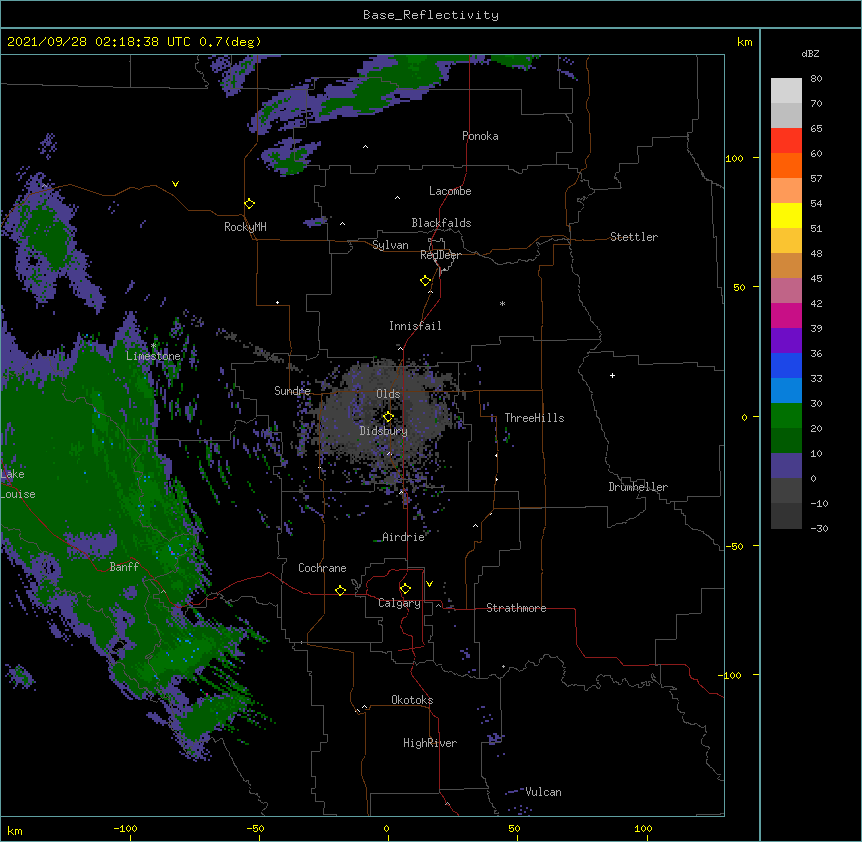Click the yellow diamond marker below Cochrane
Screen dimensions: 862x842
point(340,590)
